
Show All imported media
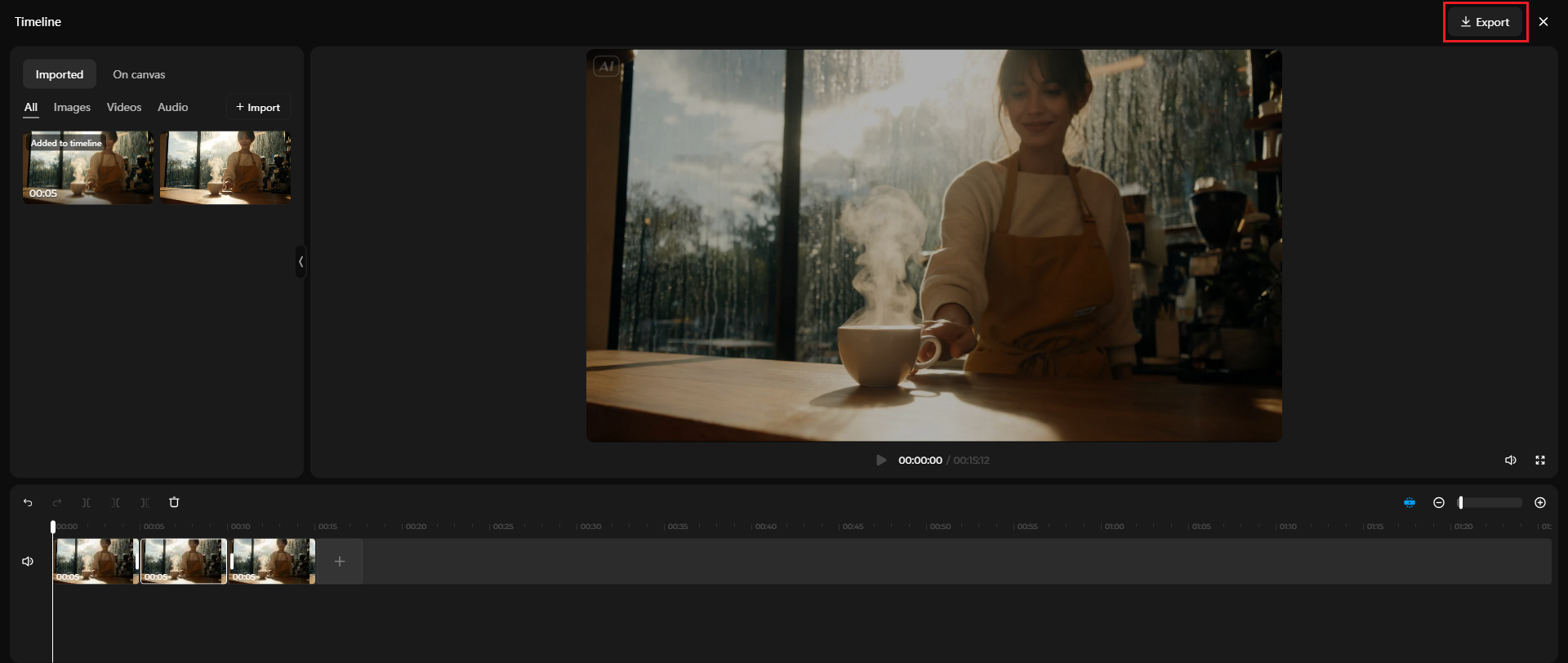[31, 108]
